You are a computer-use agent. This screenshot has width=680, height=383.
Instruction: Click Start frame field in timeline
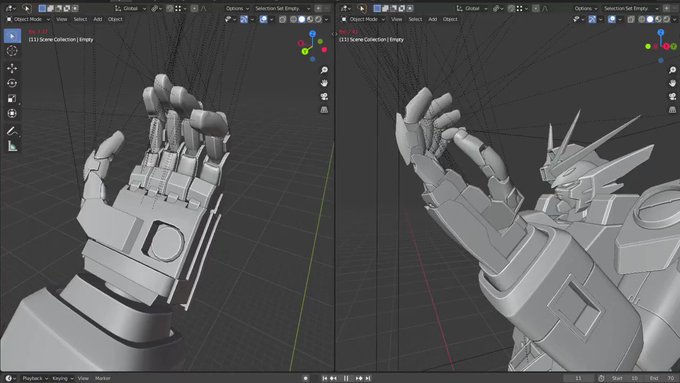[625, 379]
